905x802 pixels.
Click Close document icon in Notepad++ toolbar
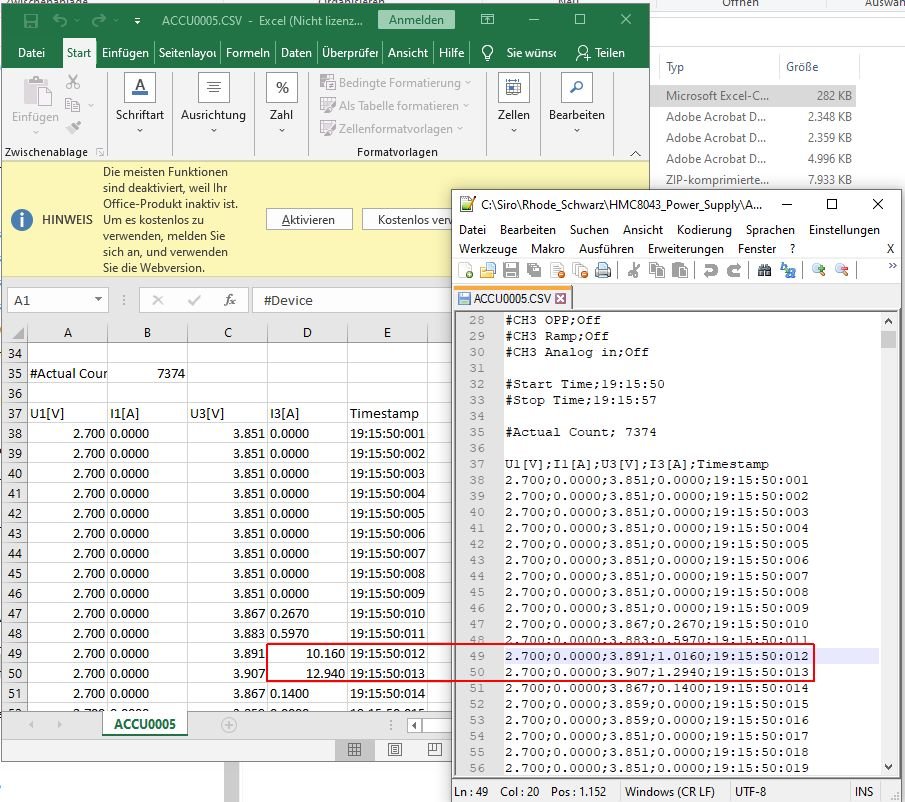[558, 270]
